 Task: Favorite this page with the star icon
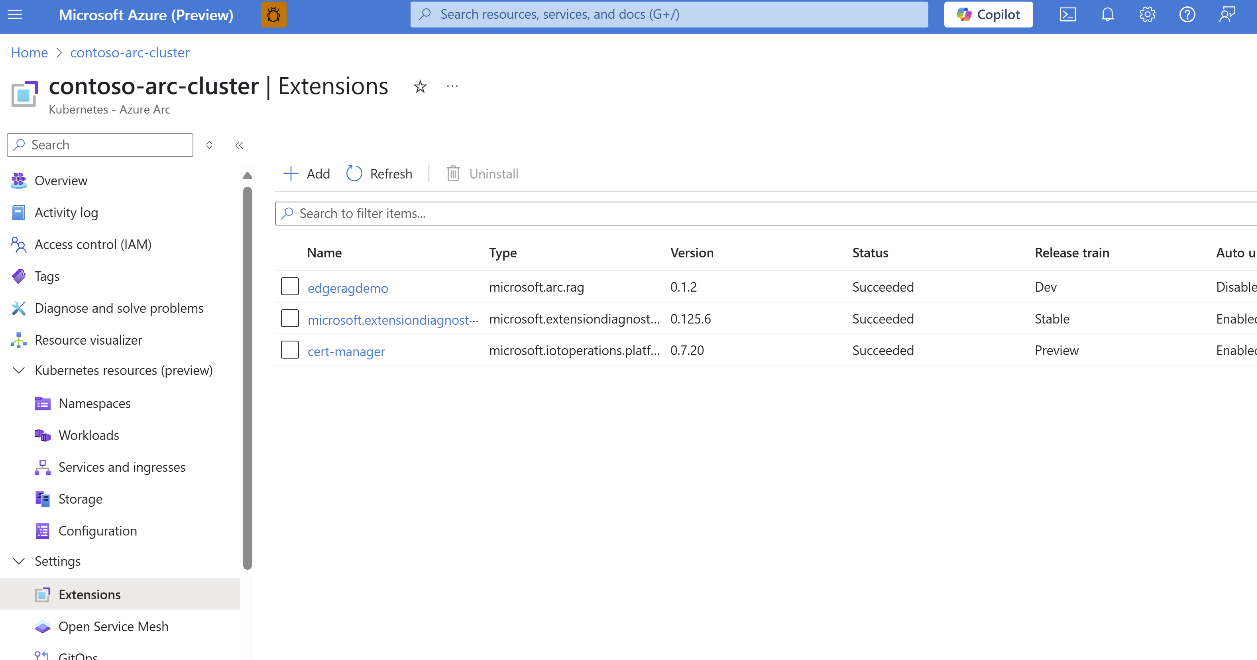point(420,87)
